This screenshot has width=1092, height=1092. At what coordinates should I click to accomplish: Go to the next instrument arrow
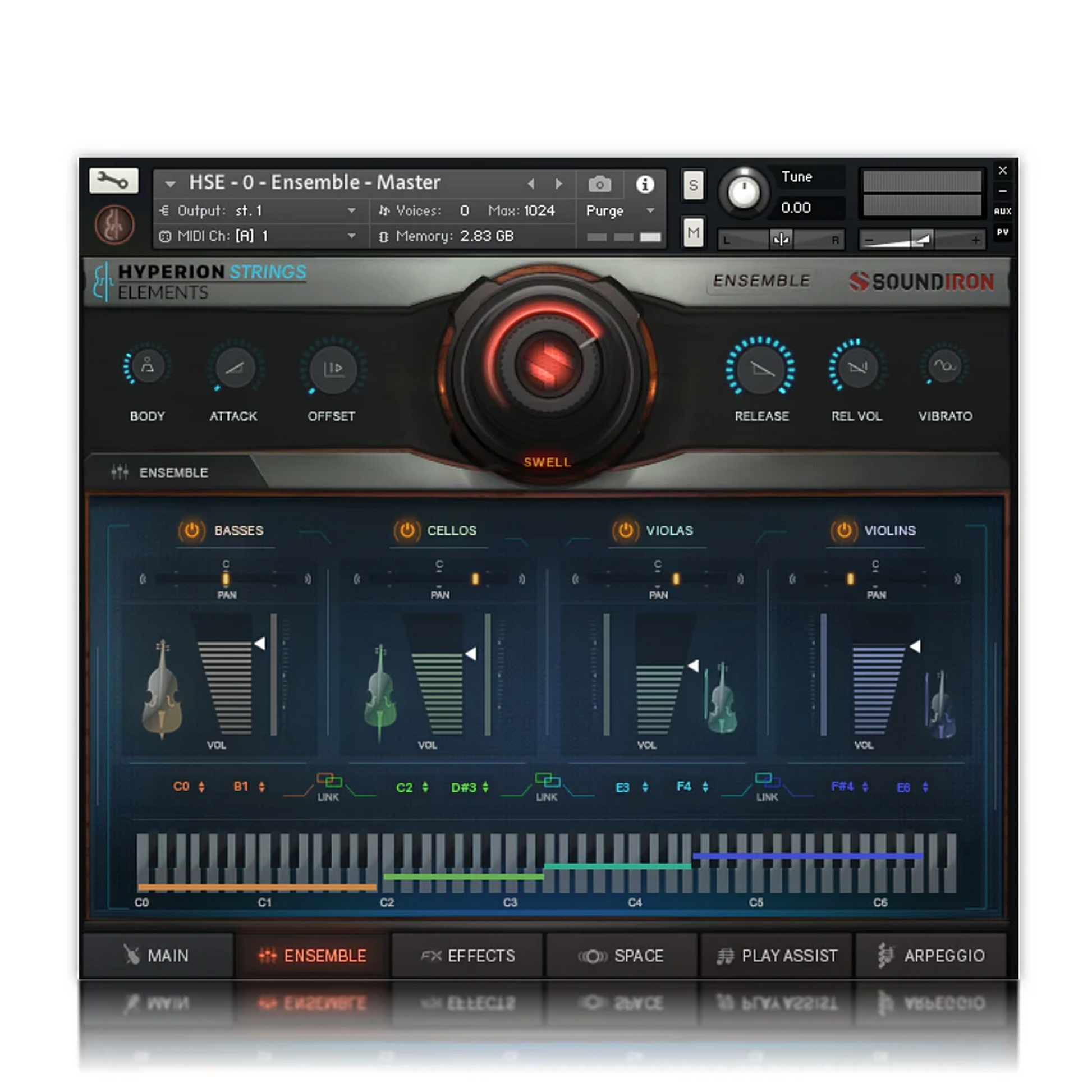click(558, 183)
